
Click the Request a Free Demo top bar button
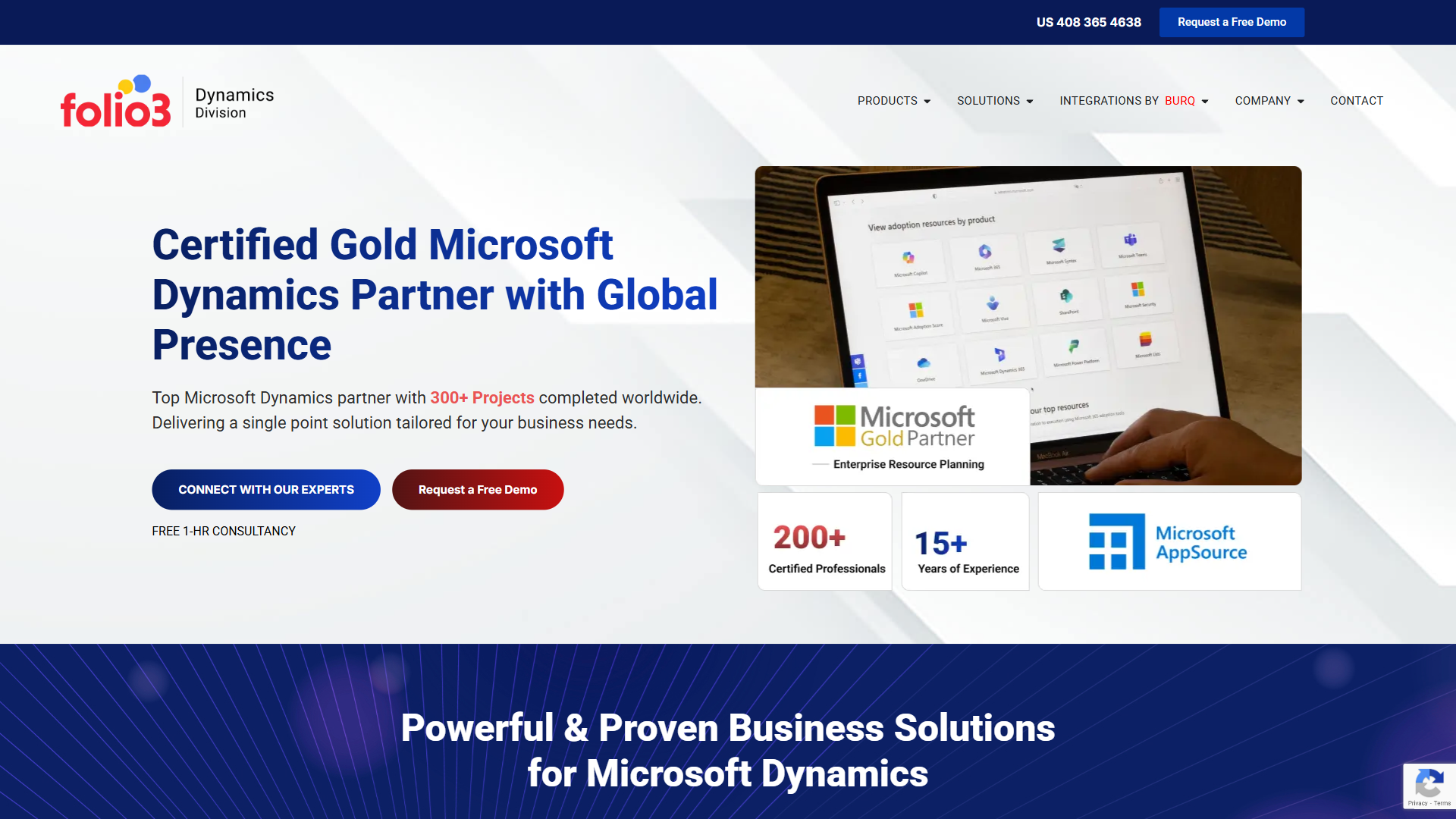1233,21
